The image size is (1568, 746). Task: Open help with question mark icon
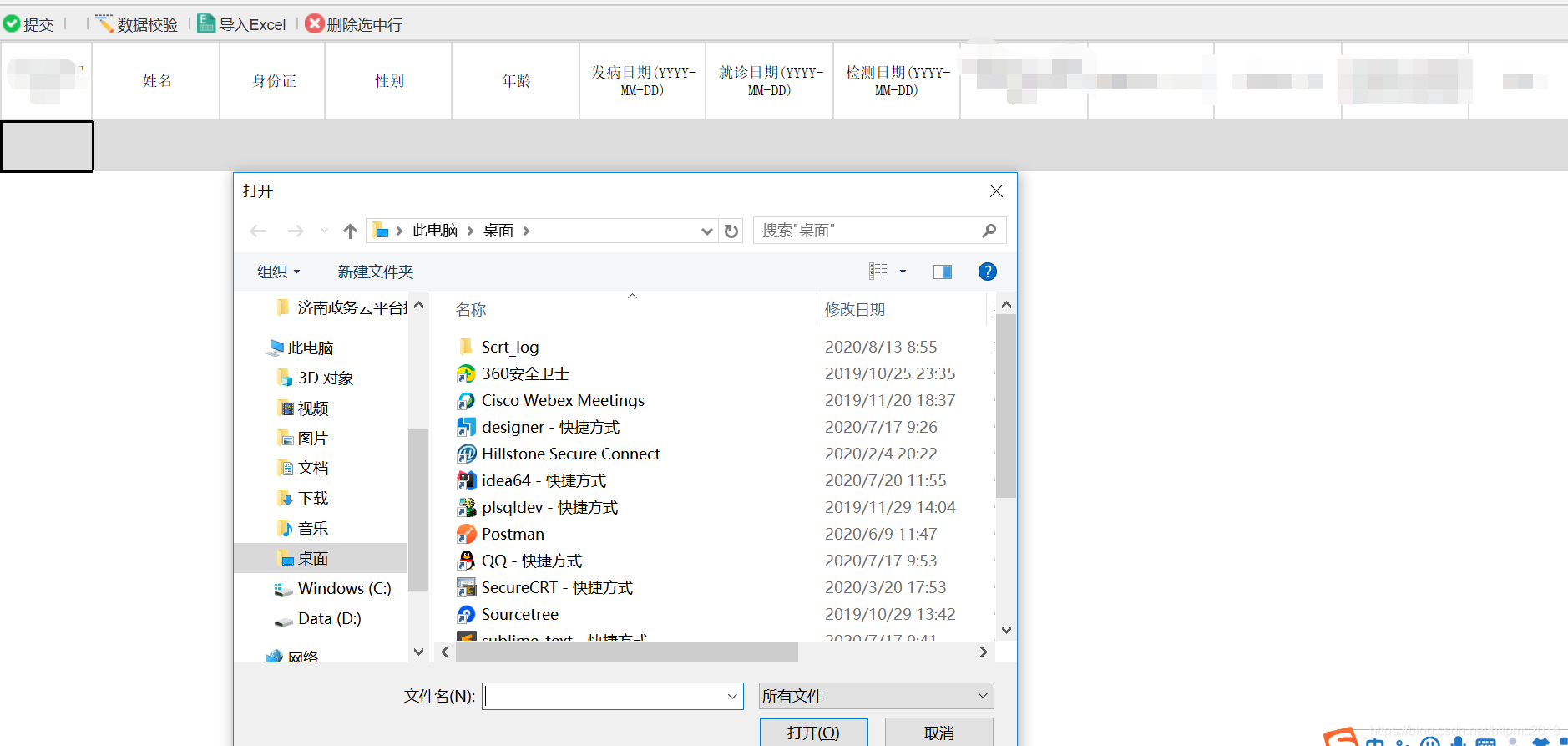click(x=988, y=272)
